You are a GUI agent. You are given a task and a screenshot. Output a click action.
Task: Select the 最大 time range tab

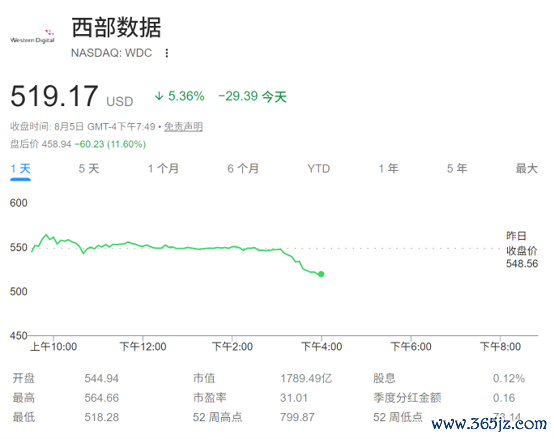click(x=526, y=169)
